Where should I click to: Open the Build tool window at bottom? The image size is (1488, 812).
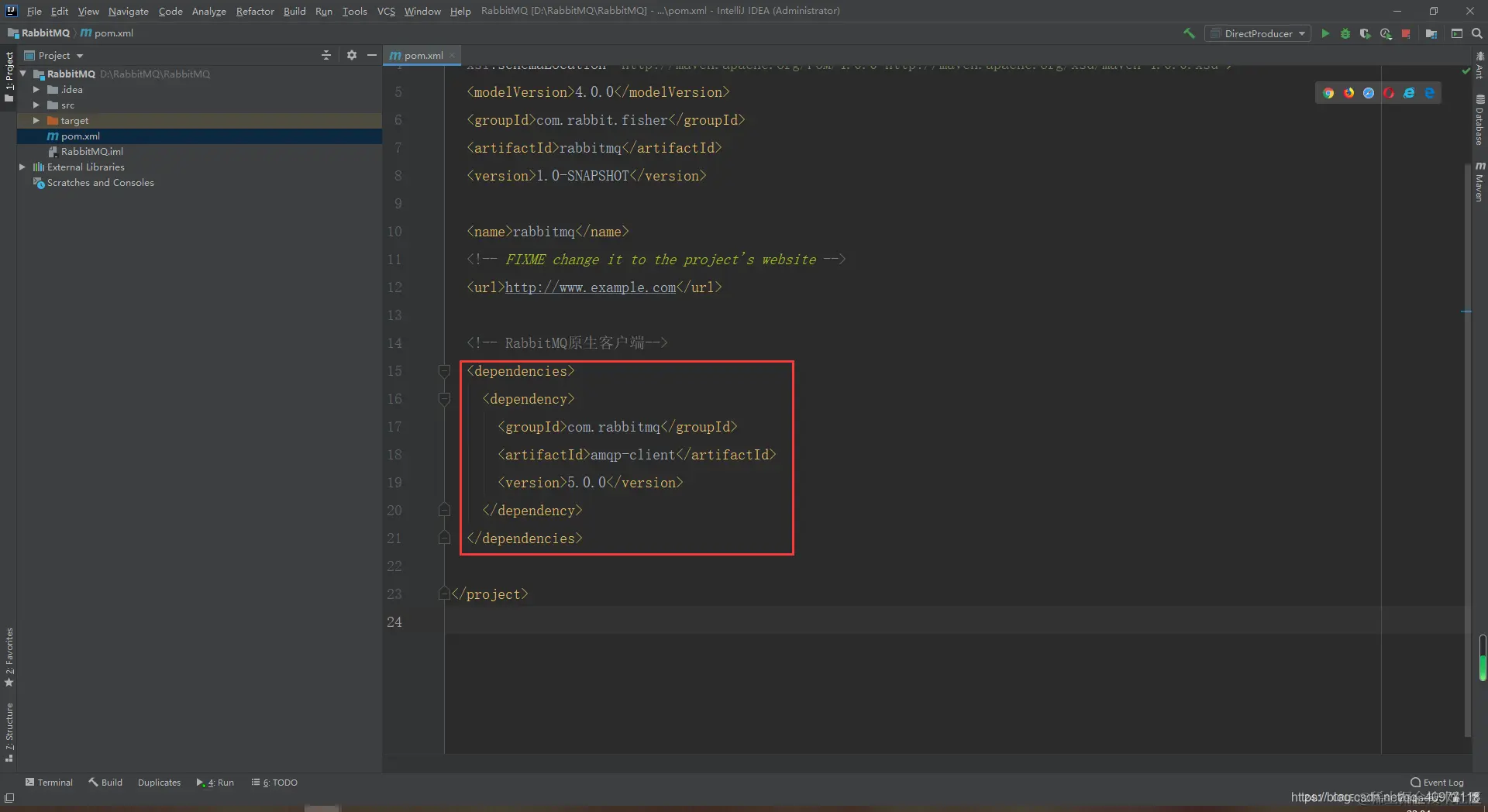tap(105, 783)
